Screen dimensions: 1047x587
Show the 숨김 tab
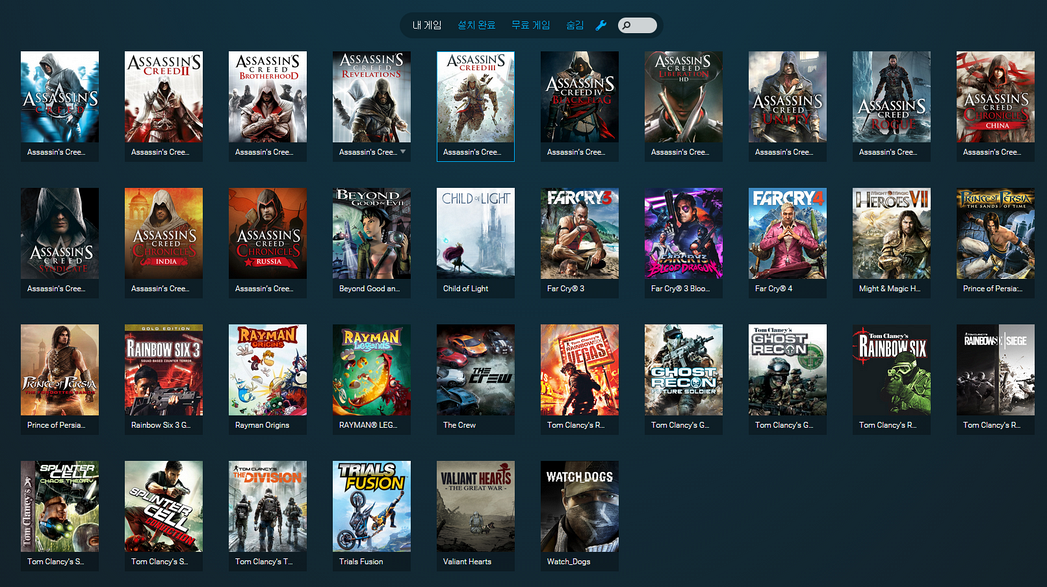[575, 25]
